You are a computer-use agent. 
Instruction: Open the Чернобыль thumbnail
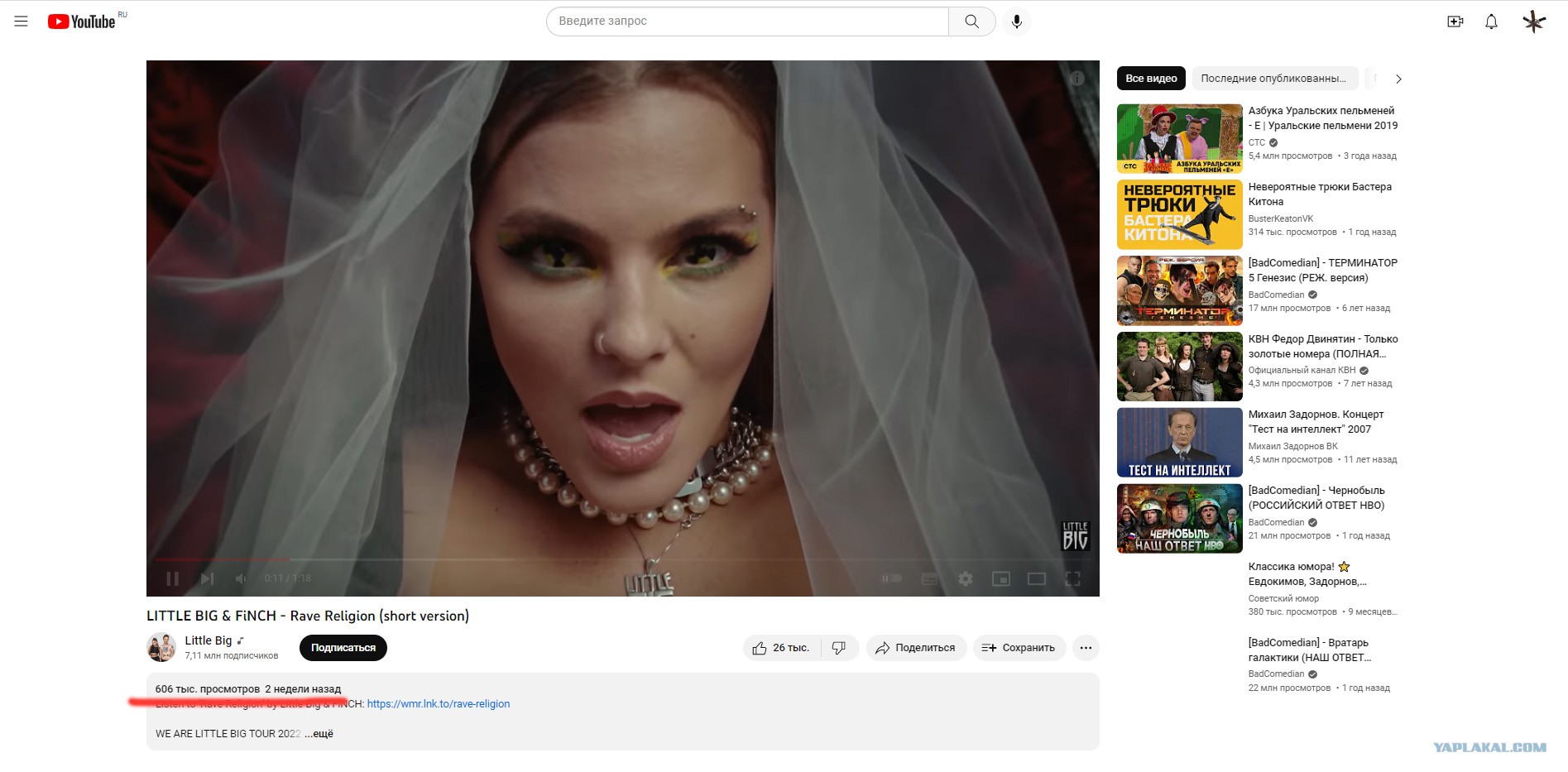(x=1180, y=519)
